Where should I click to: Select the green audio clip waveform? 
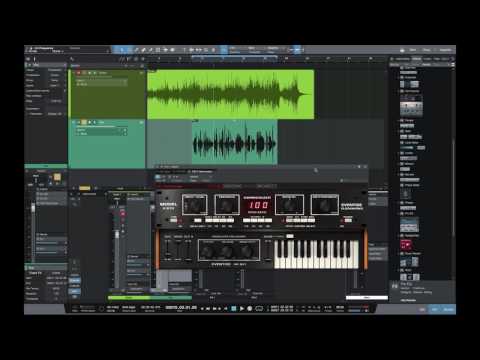click(x=230, y=94)
